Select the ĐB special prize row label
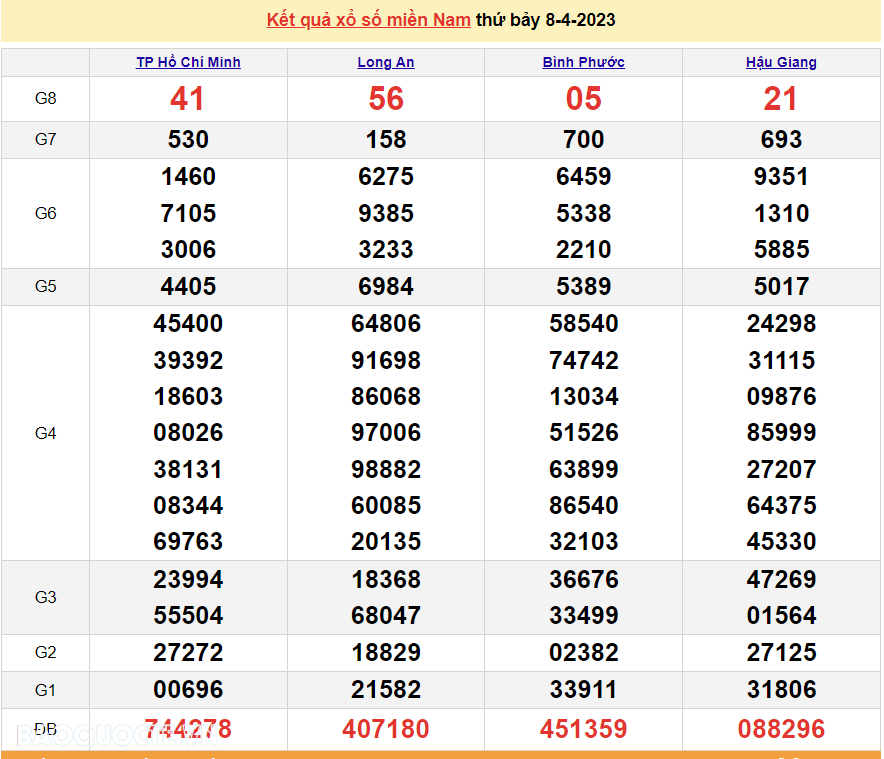This screenshot has height=759, width=884. [45, 729]
